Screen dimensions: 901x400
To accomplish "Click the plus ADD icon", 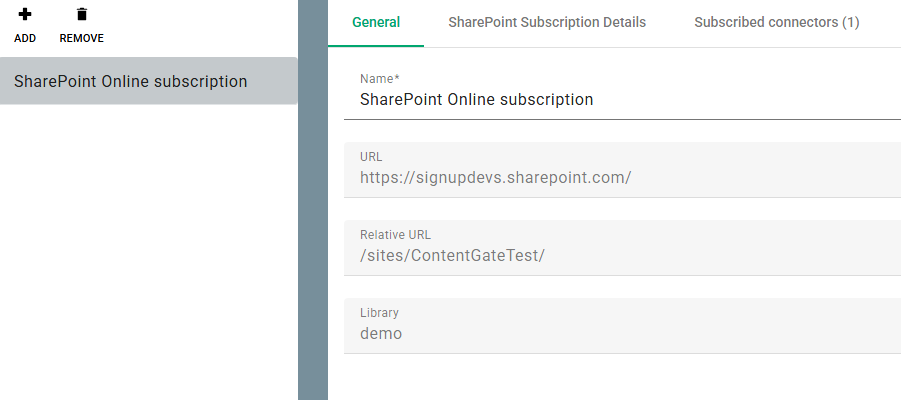I will (x=25, y=14).
